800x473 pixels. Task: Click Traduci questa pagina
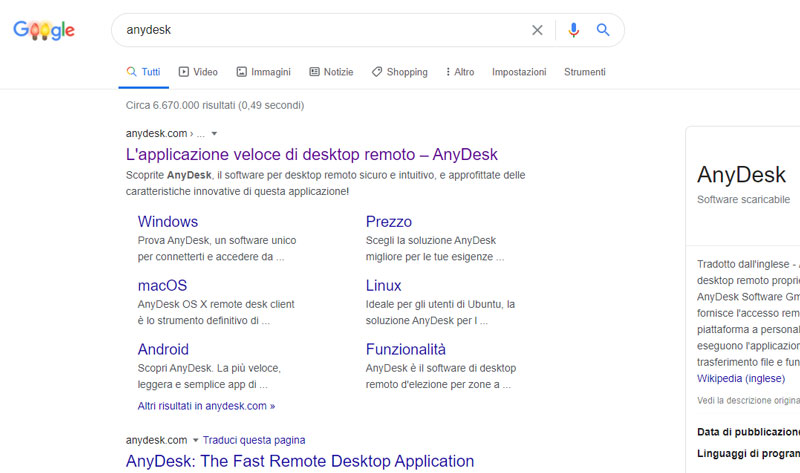254,440
